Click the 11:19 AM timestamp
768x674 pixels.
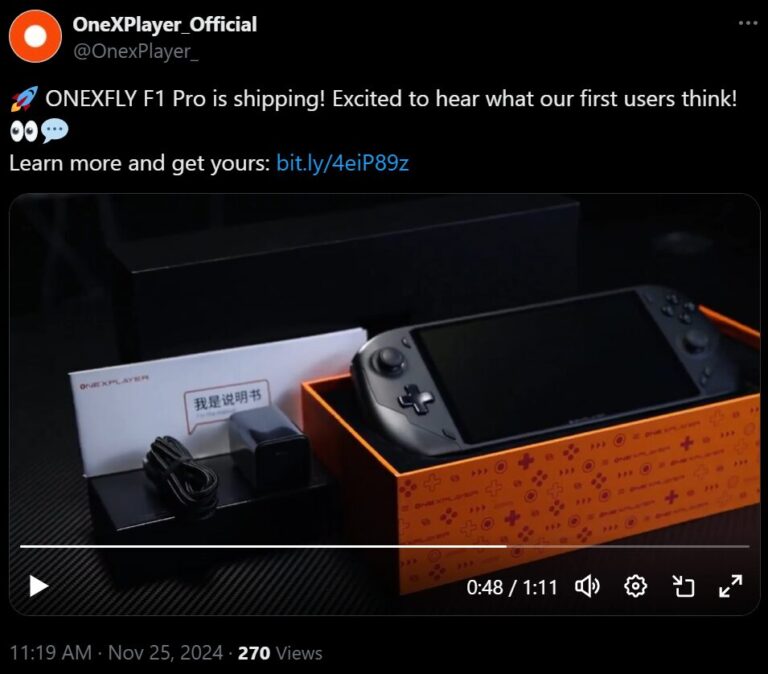[x=51, y=652]
